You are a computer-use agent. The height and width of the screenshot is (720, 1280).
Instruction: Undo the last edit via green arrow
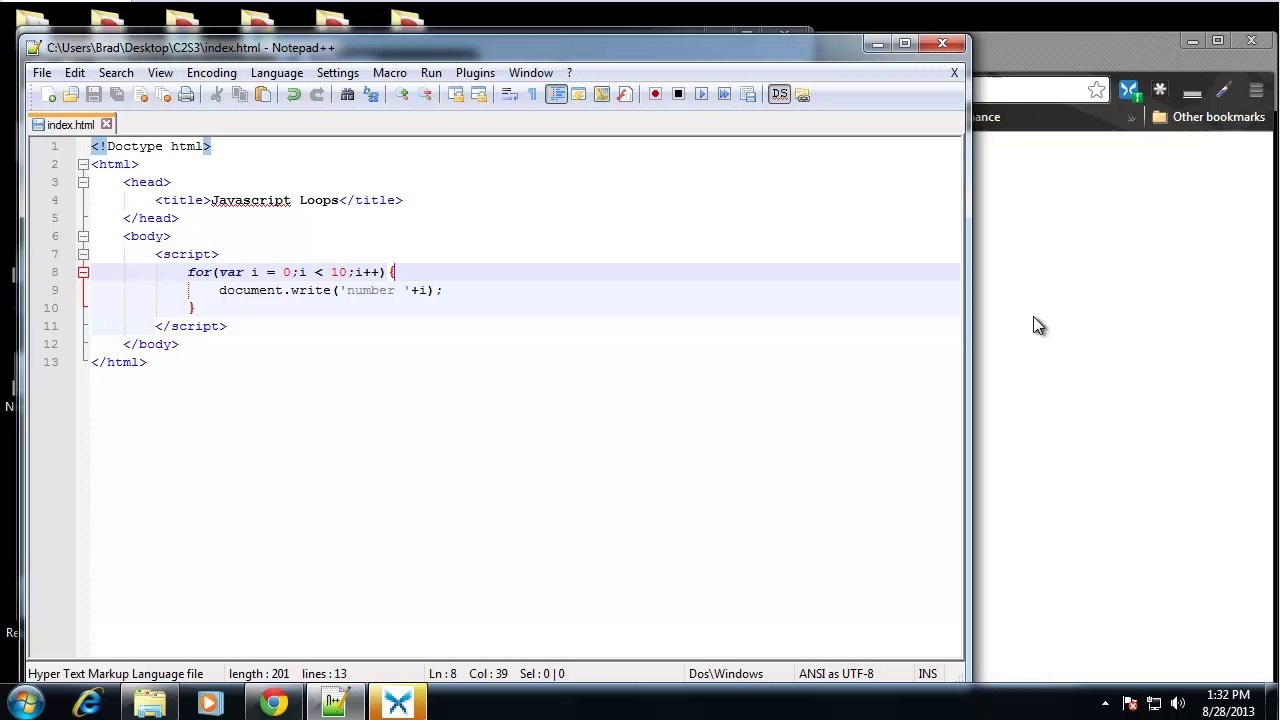[293, 94]
